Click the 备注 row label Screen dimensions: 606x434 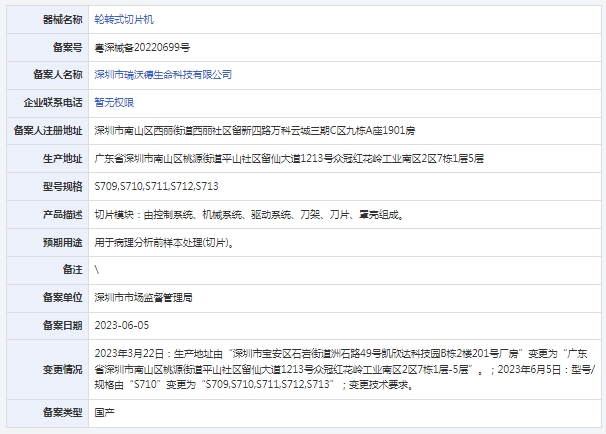73,270
